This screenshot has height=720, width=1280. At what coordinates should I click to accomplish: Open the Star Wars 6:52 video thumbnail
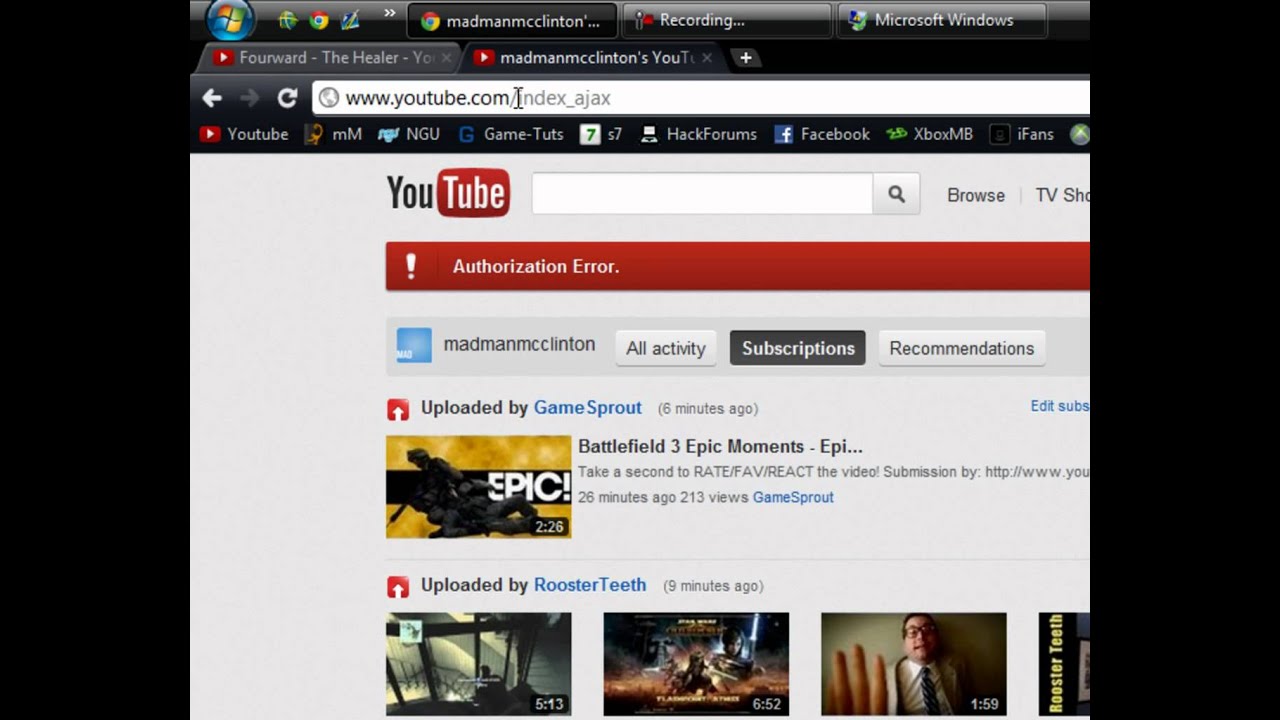tap(696, 664)
